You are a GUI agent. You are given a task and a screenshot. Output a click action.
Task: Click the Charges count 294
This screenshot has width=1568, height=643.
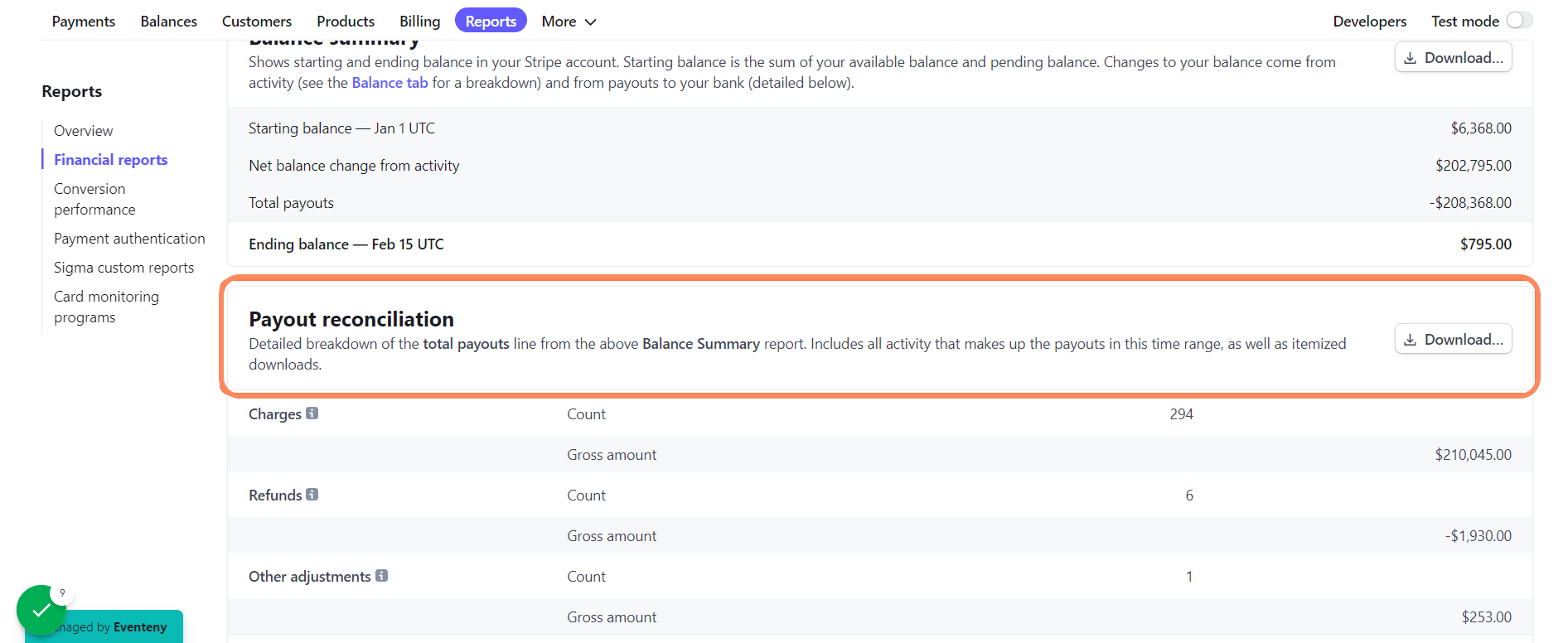click(x=1182, y=414)
